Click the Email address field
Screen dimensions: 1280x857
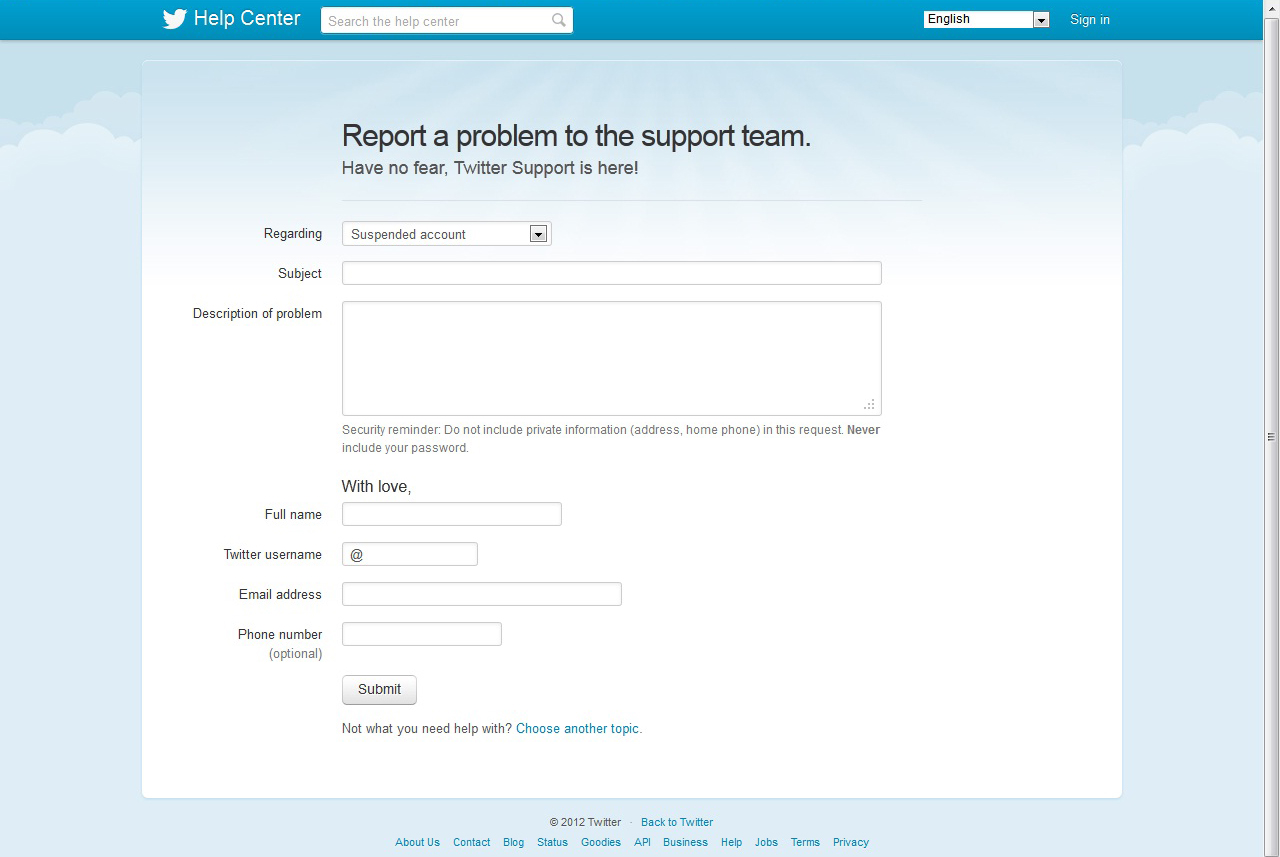(x=481, y=594)
